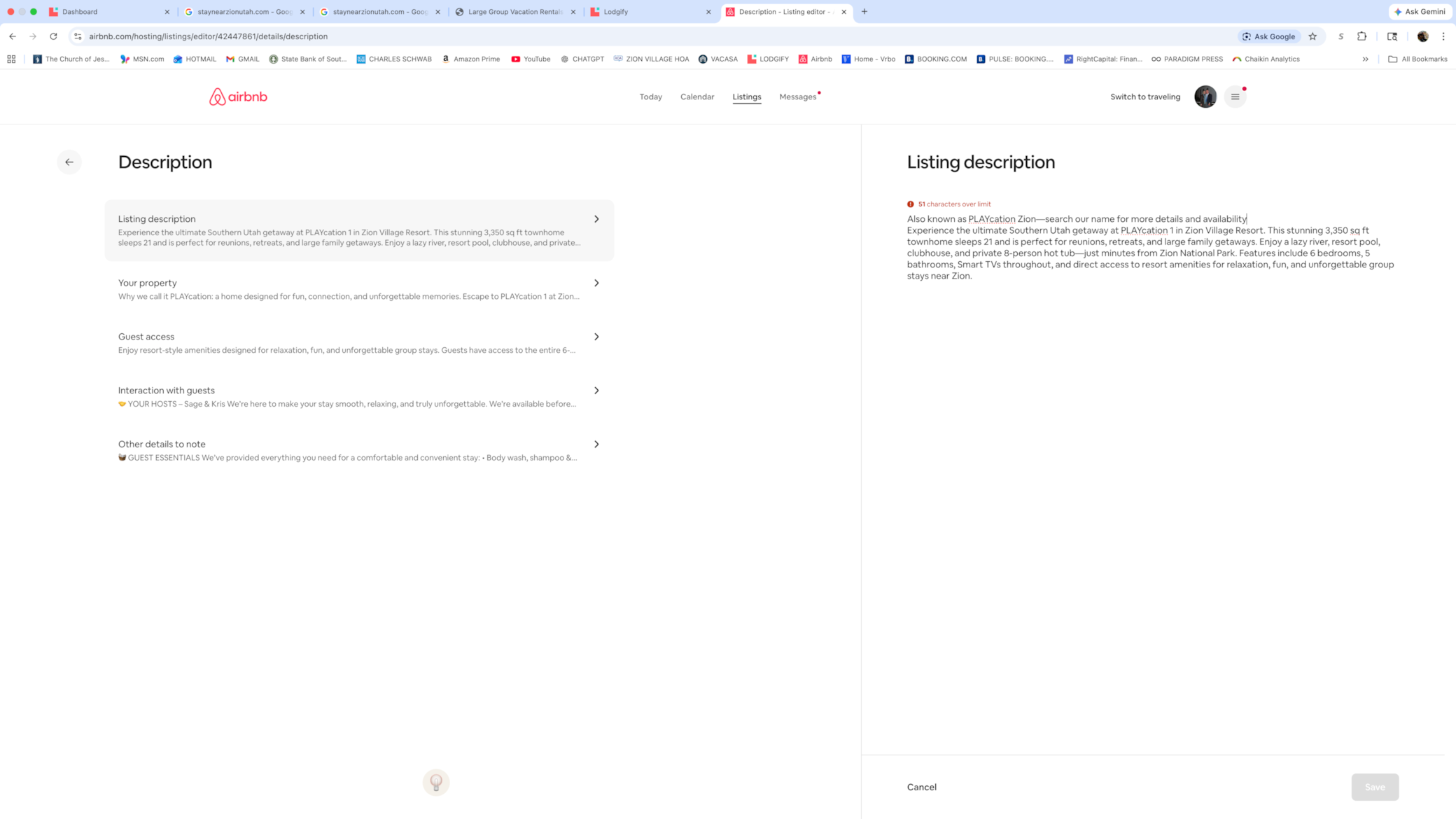This screenshot has height=819, width=1456.
Task: Open the Chrome extensions puzzle icon
Action: [x=1362, y=36]
